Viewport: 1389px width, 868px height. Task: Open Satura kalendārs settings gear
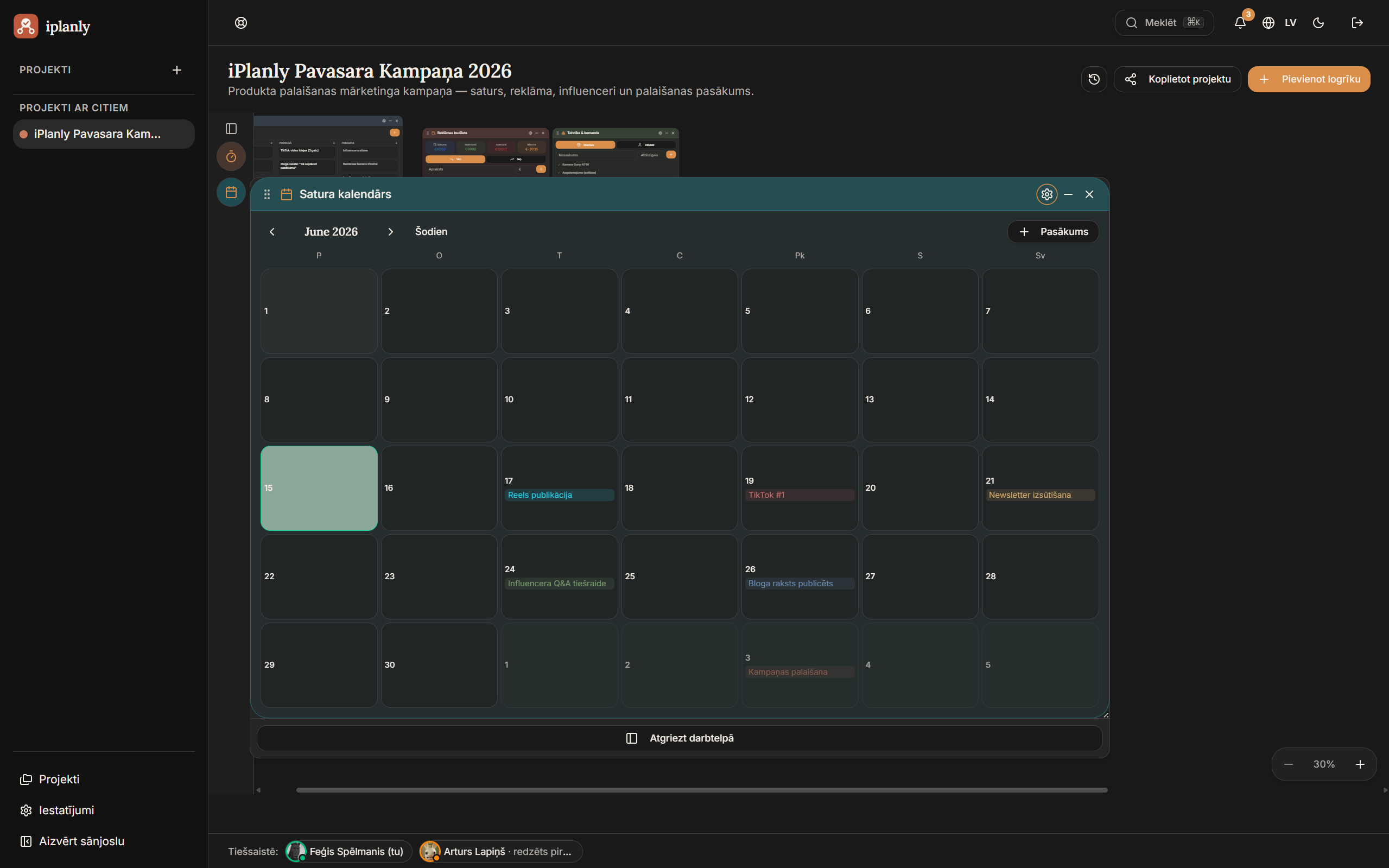(x=1047, y=194)
